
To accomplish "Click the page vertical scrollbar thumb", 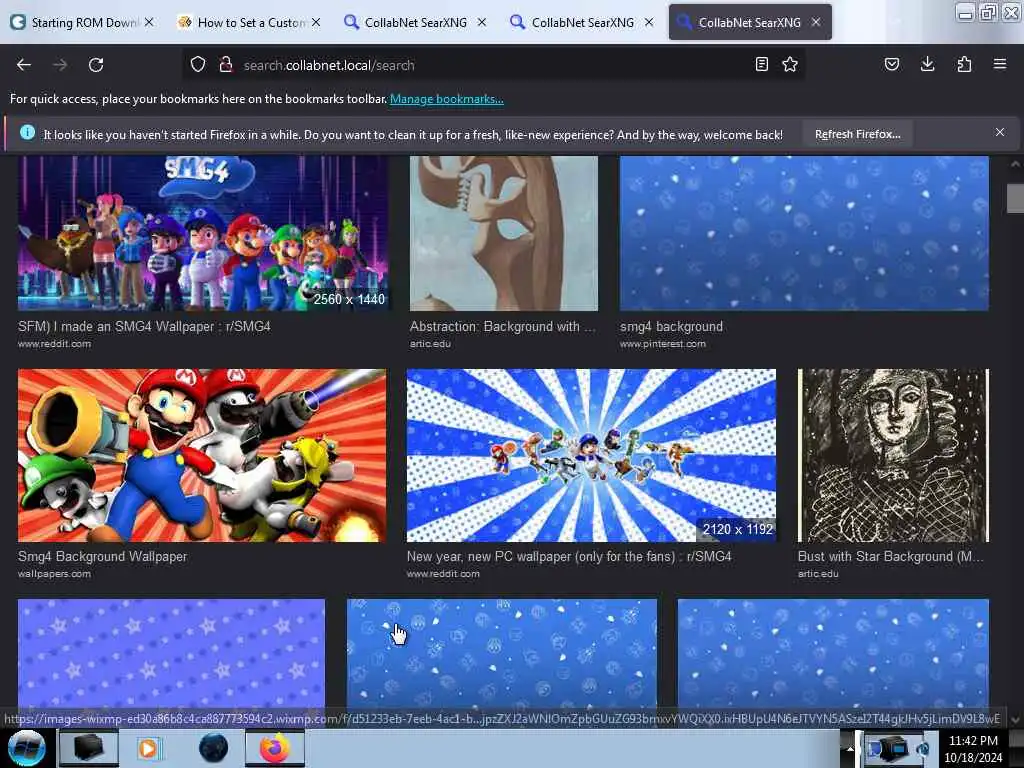I will pos(1015,199).
